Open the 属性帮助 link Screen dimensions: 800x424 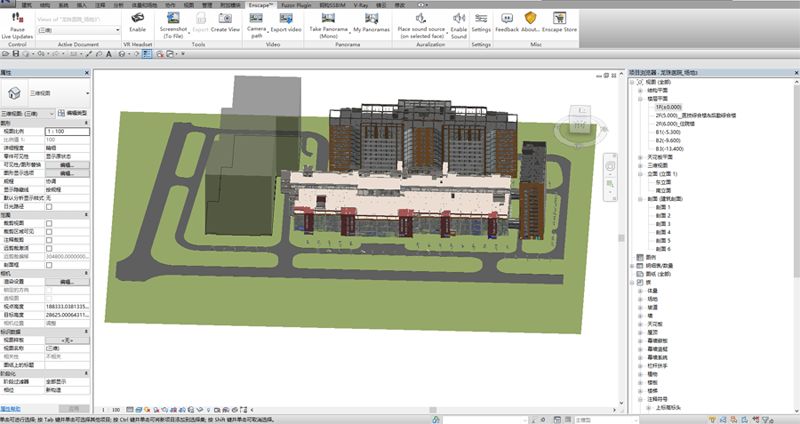point(11,409)
